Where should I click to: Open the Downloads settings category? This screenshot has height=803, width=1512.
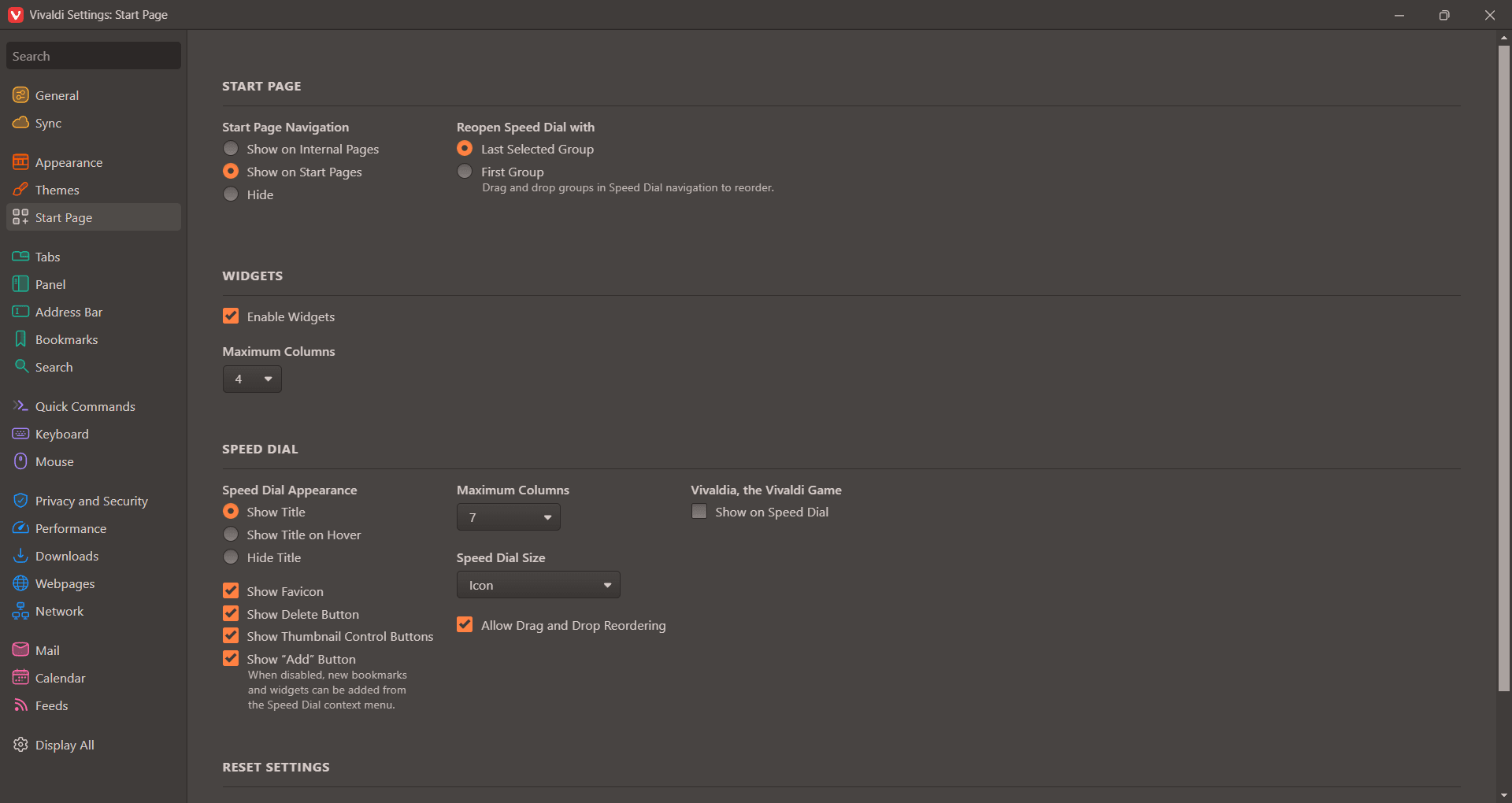pos(67,556)
